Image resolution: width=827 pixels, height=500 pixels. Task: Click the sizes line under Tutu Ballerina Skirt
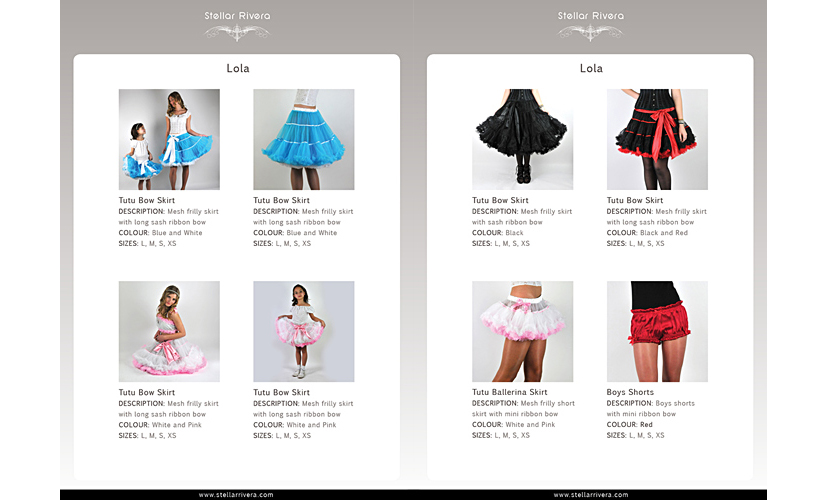click(x=501, y=436)
